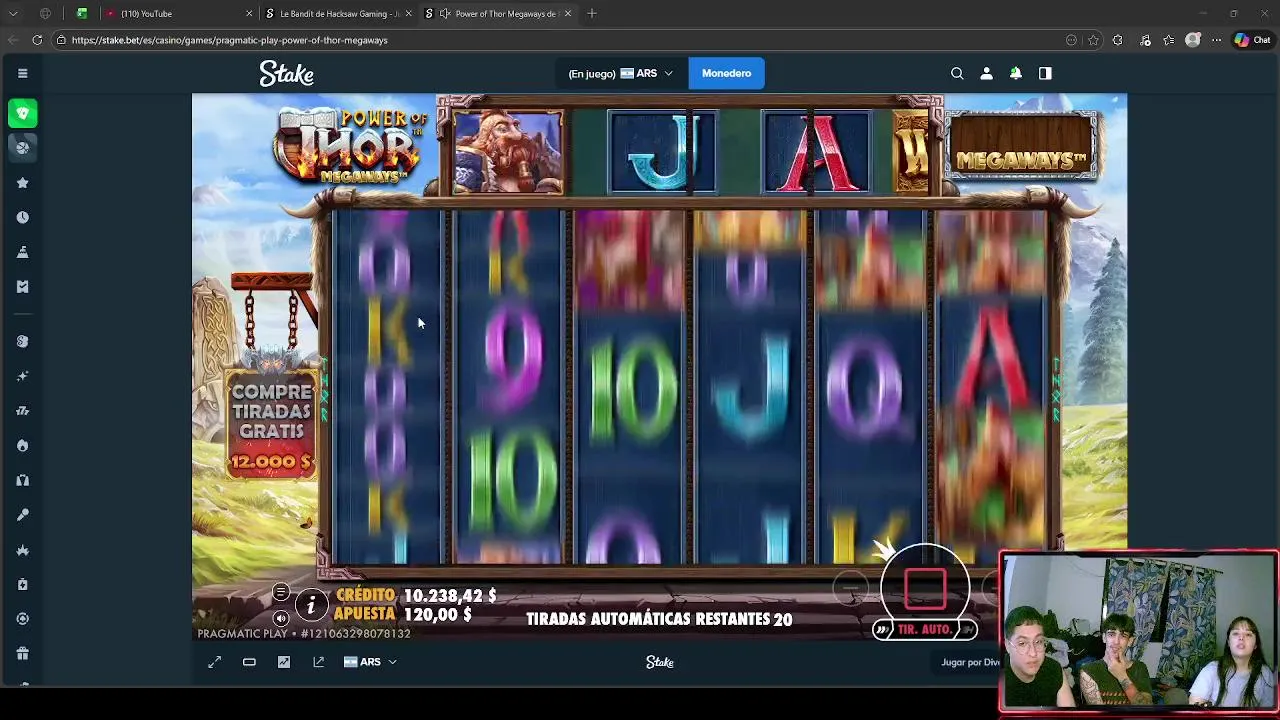Open the user profile icon in Stake header

[986, 73]
